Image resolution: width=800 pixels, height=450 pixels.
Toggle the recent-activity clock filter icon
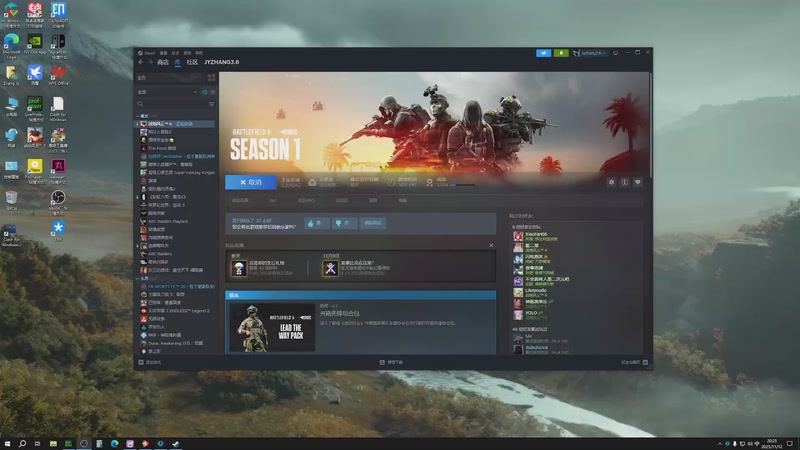[205, 92]
